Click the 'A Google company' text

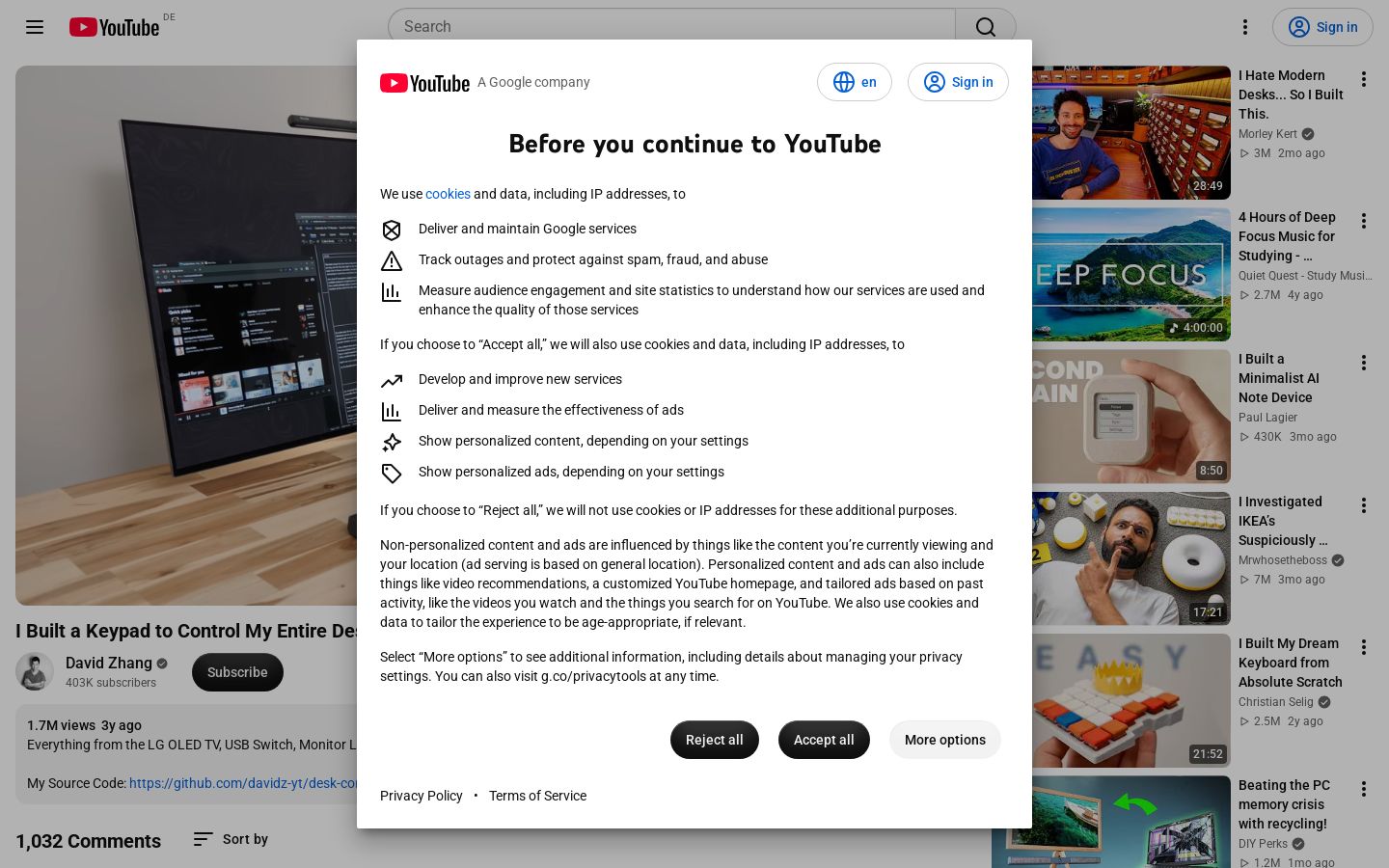pos(533,82)
